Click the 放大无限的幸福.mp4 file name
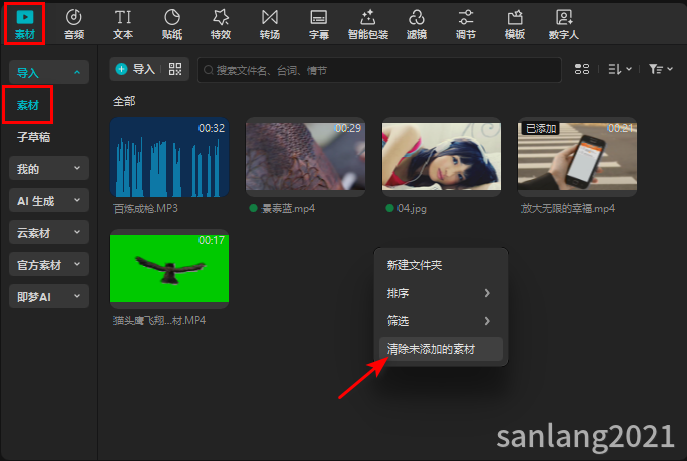687x461 pixels. coord(568,209)
